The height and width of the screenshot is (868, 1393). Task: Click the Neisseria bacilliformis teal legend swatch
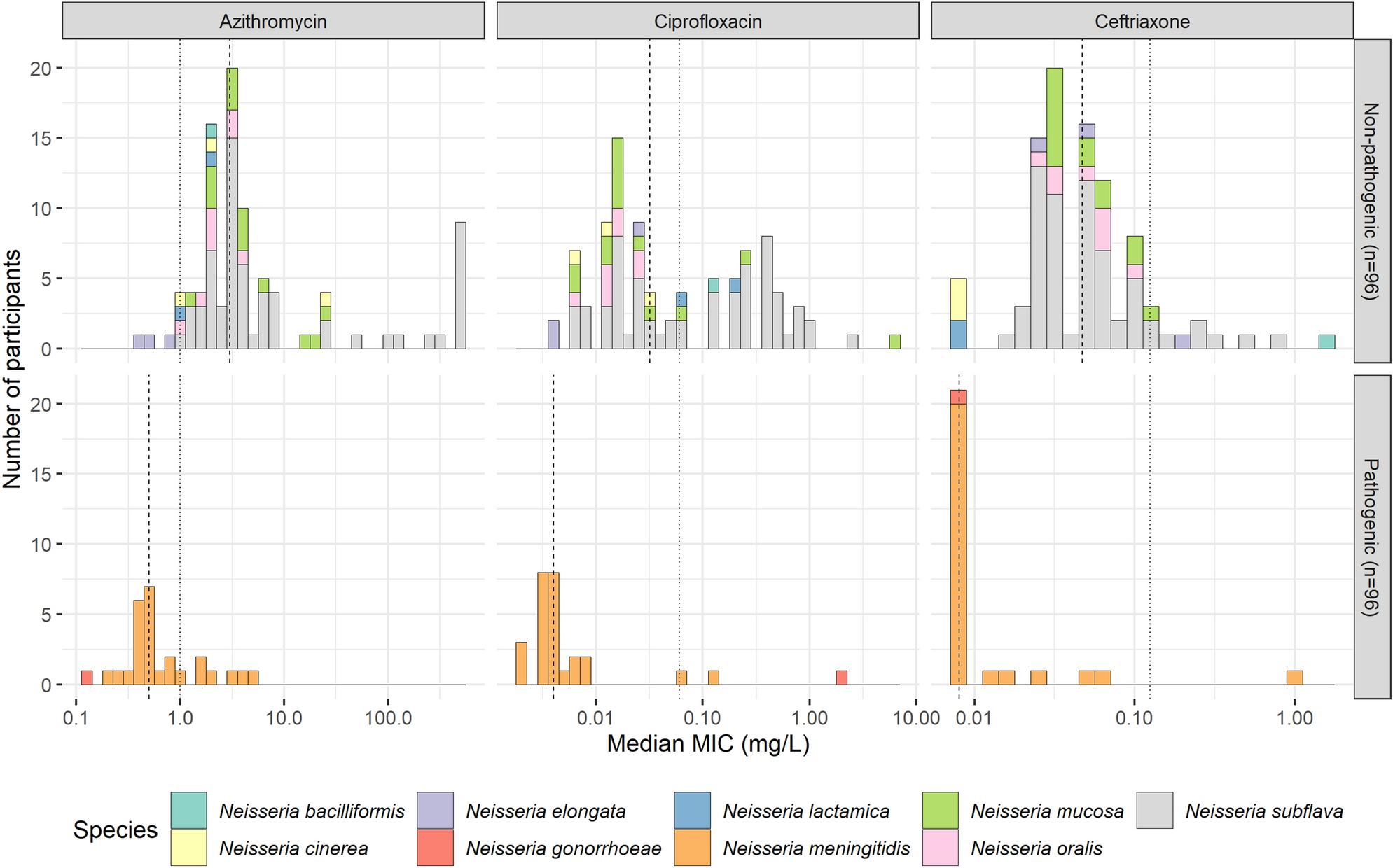coord(188,811)
